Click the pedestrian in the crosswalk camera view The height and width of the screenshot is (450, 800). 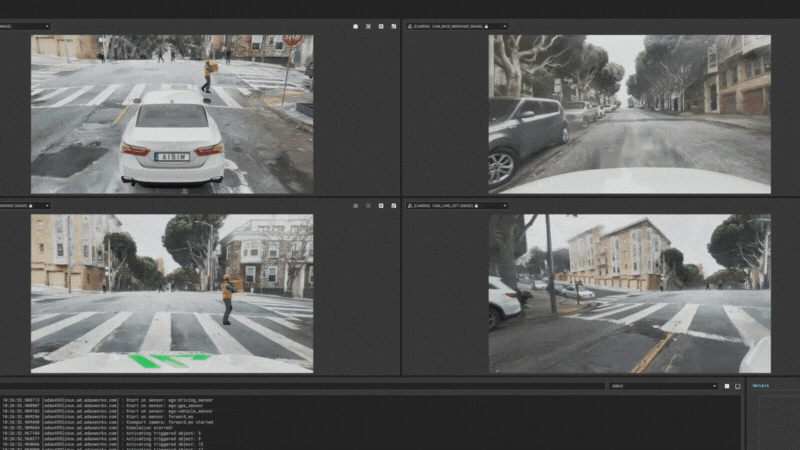[228, 300]
